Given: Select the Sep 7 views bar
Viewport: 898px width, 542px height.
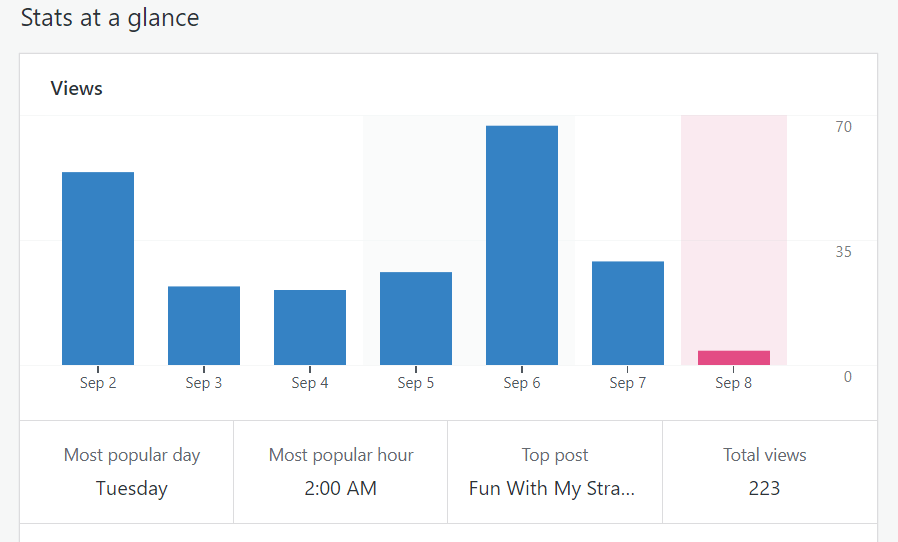Looking at the screenshot, I should pos(628,313).
